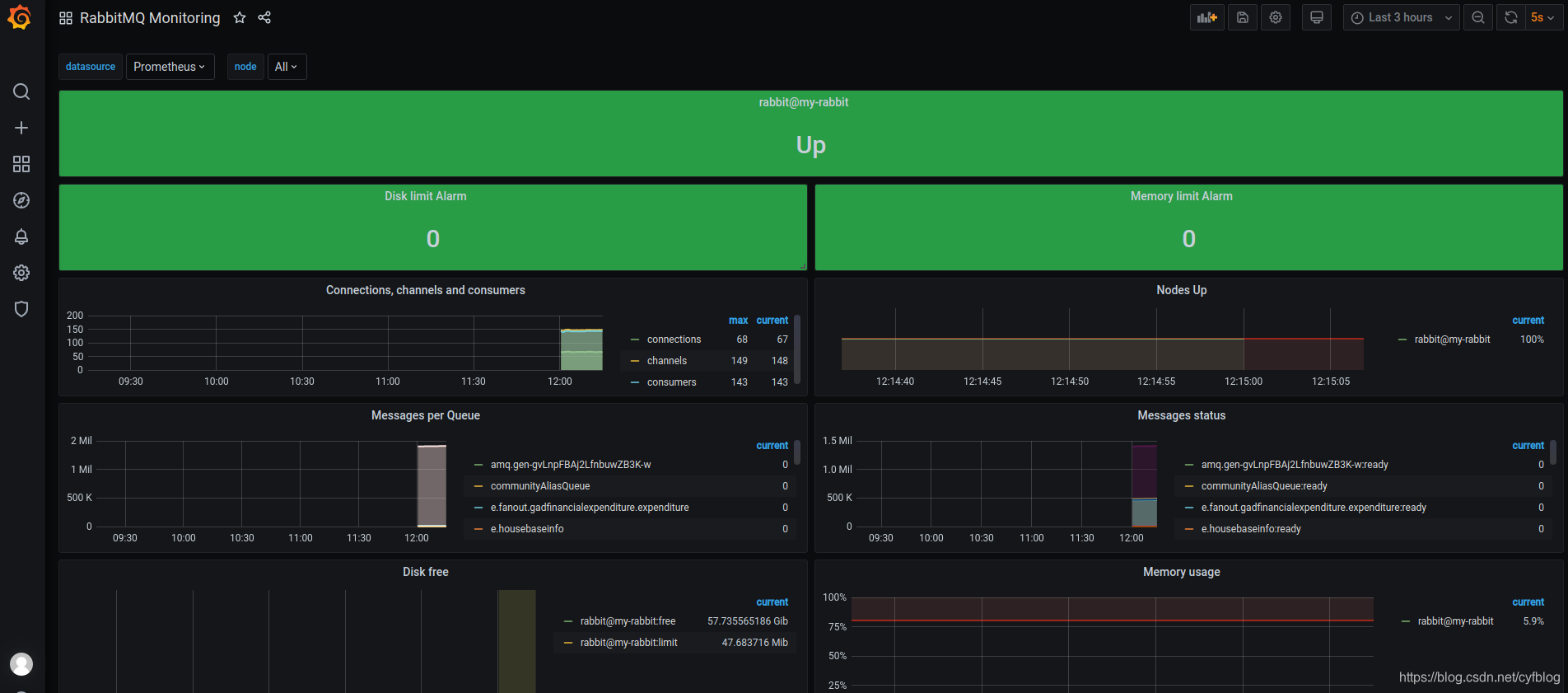The width and height of the screenshot is (1568, 693).
Task: Toggle rabbit@my-rabbit series in Nodes Up legend
Action: tap(1452, 339)
